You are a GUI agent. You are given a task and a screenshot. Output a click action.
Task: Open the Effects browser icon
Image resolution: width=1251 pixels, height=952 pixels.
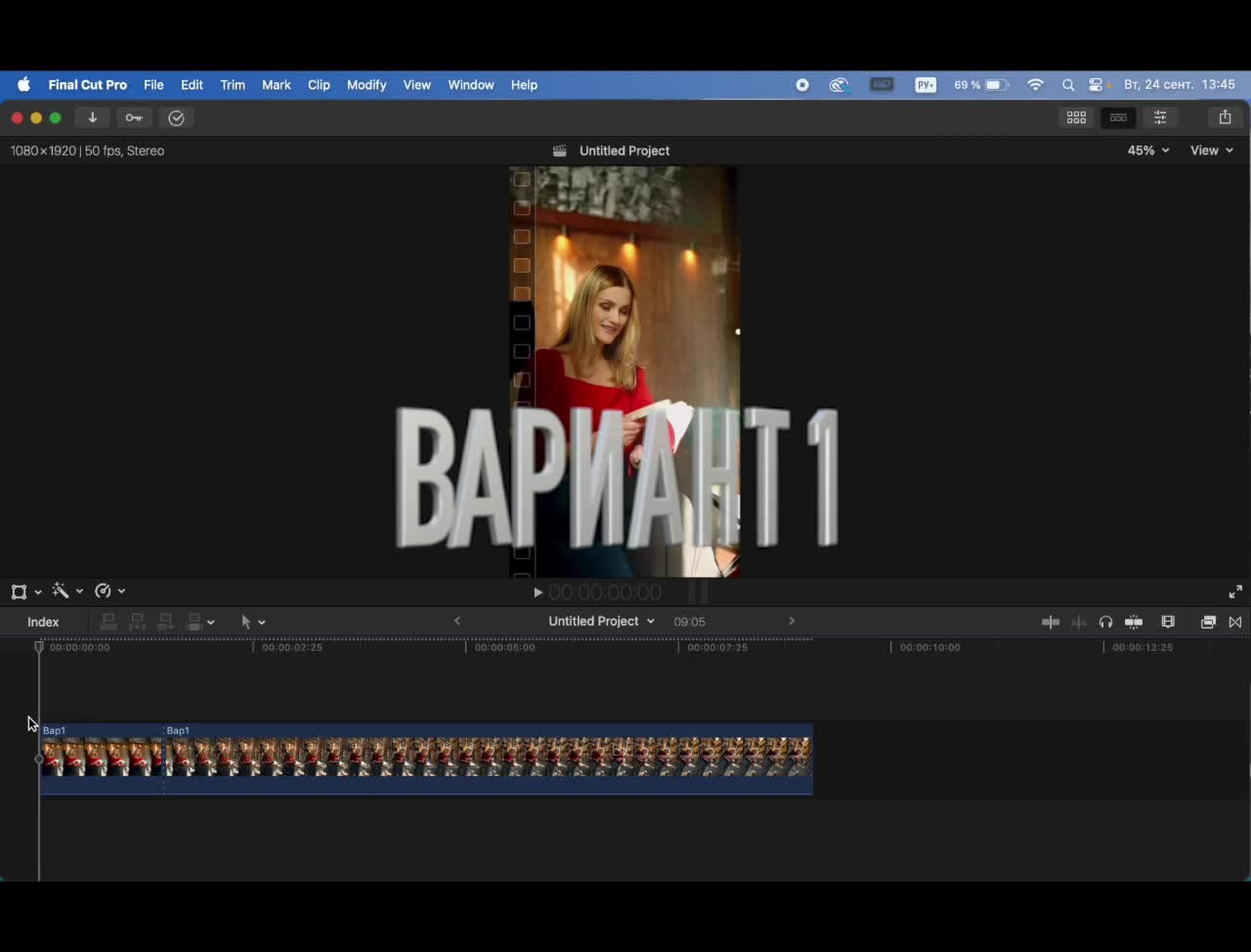point(1208,623)
